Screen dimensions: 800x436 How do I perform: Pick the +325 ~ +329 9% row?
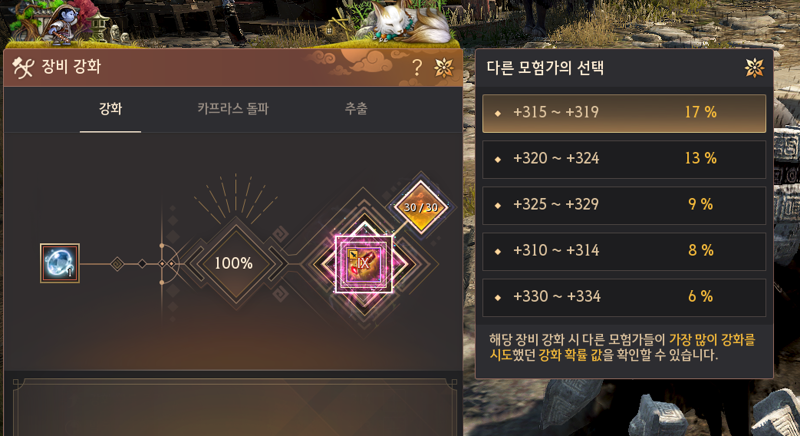pos(624,205)
